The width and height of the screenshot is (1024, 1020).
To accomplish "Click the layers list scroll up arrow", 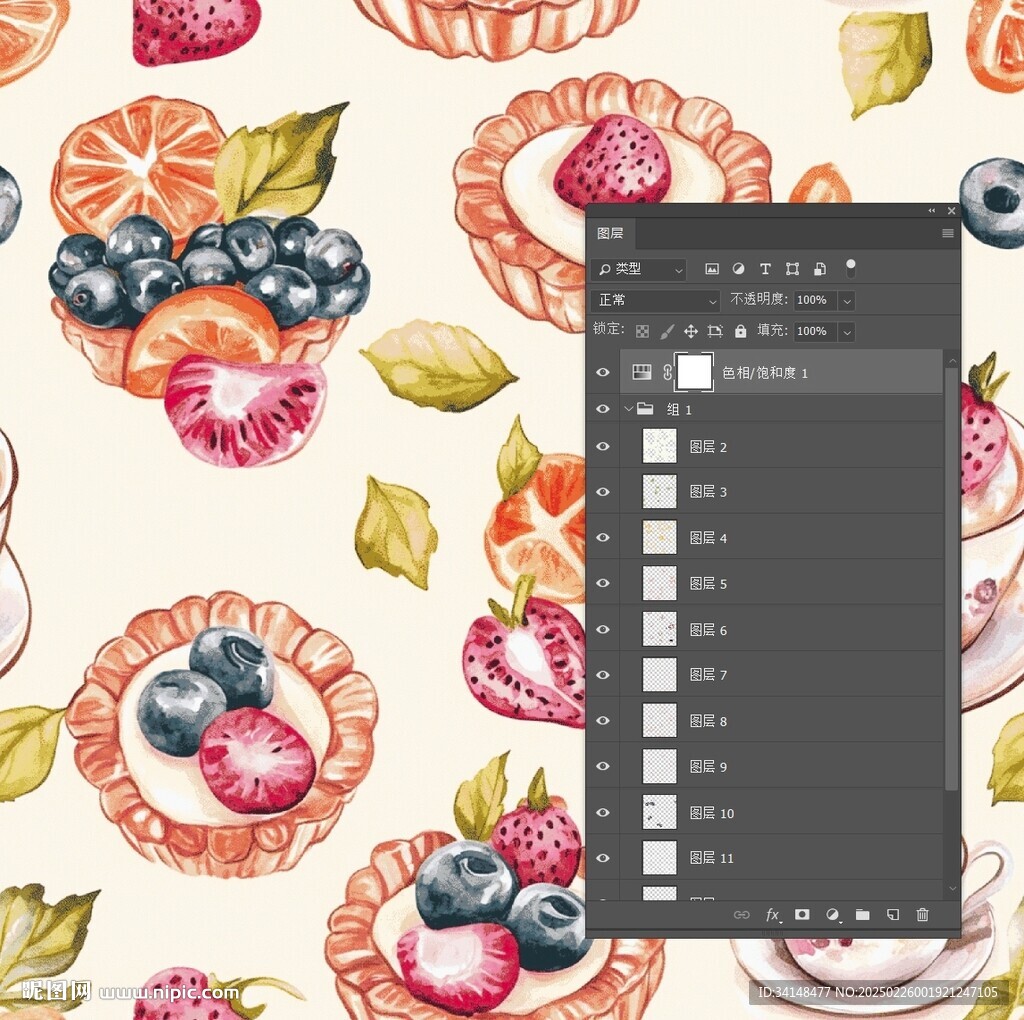I will tap(952, 360).
